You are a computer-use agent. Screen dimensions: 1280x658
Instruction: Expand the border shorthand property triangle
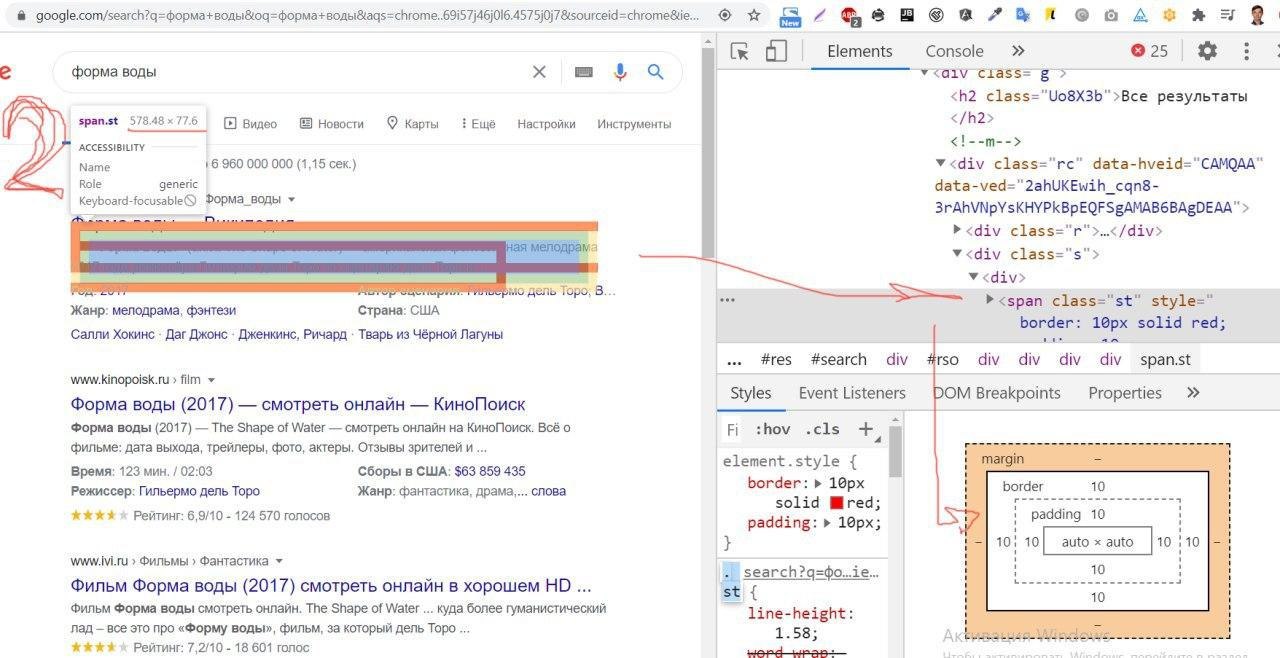[820, 484]
